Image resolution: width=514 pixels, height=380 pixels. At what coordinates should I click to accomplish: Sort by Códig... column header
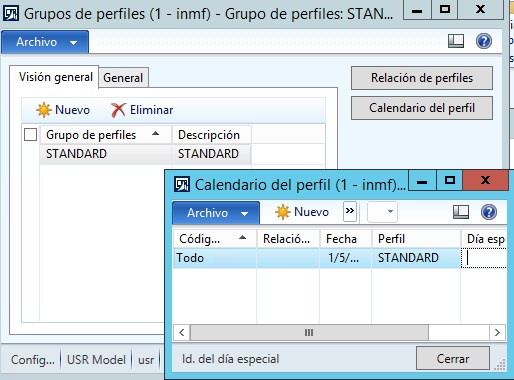[x=215, y=239]
